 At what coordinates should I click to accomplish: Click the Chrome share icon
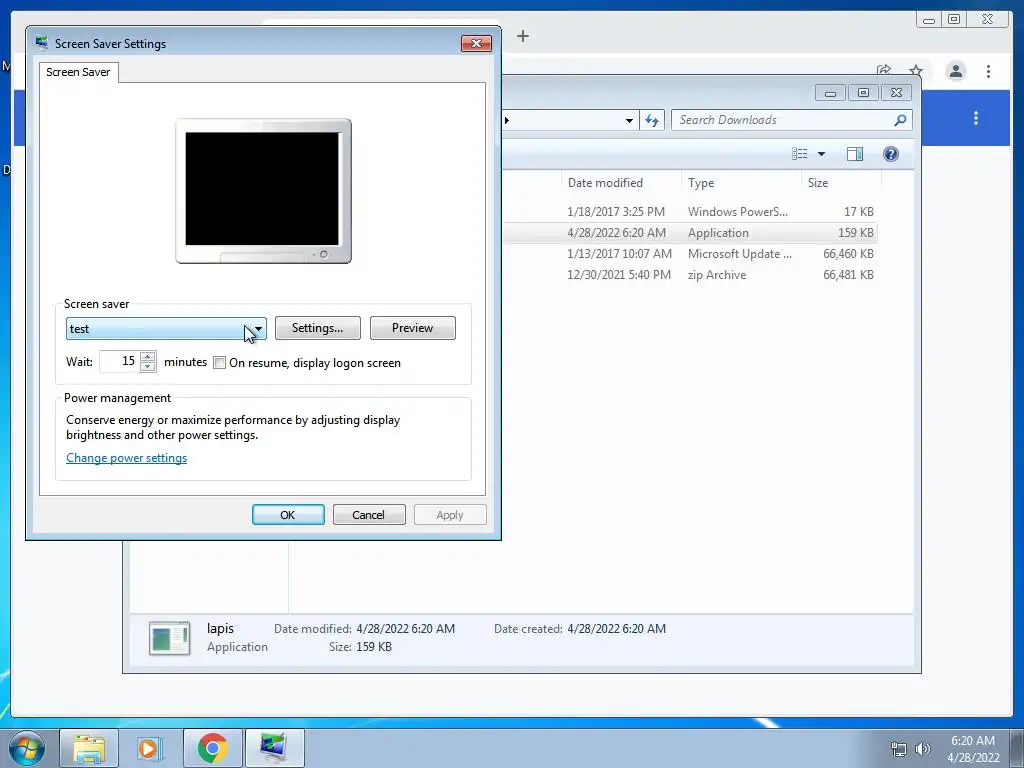(884, 71)
